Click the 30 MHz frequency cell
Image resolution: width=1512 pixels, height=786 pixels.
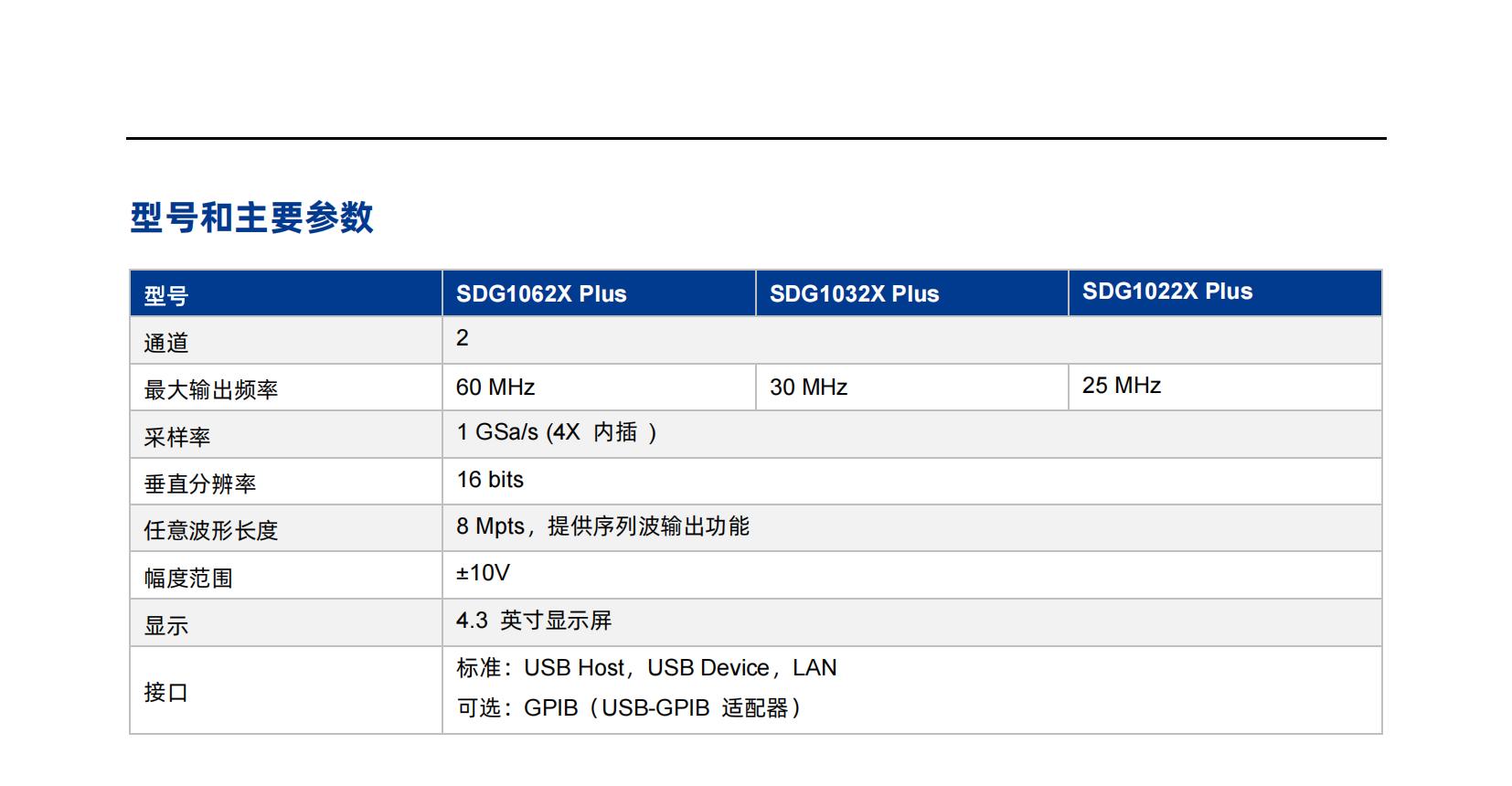point(808,388)
